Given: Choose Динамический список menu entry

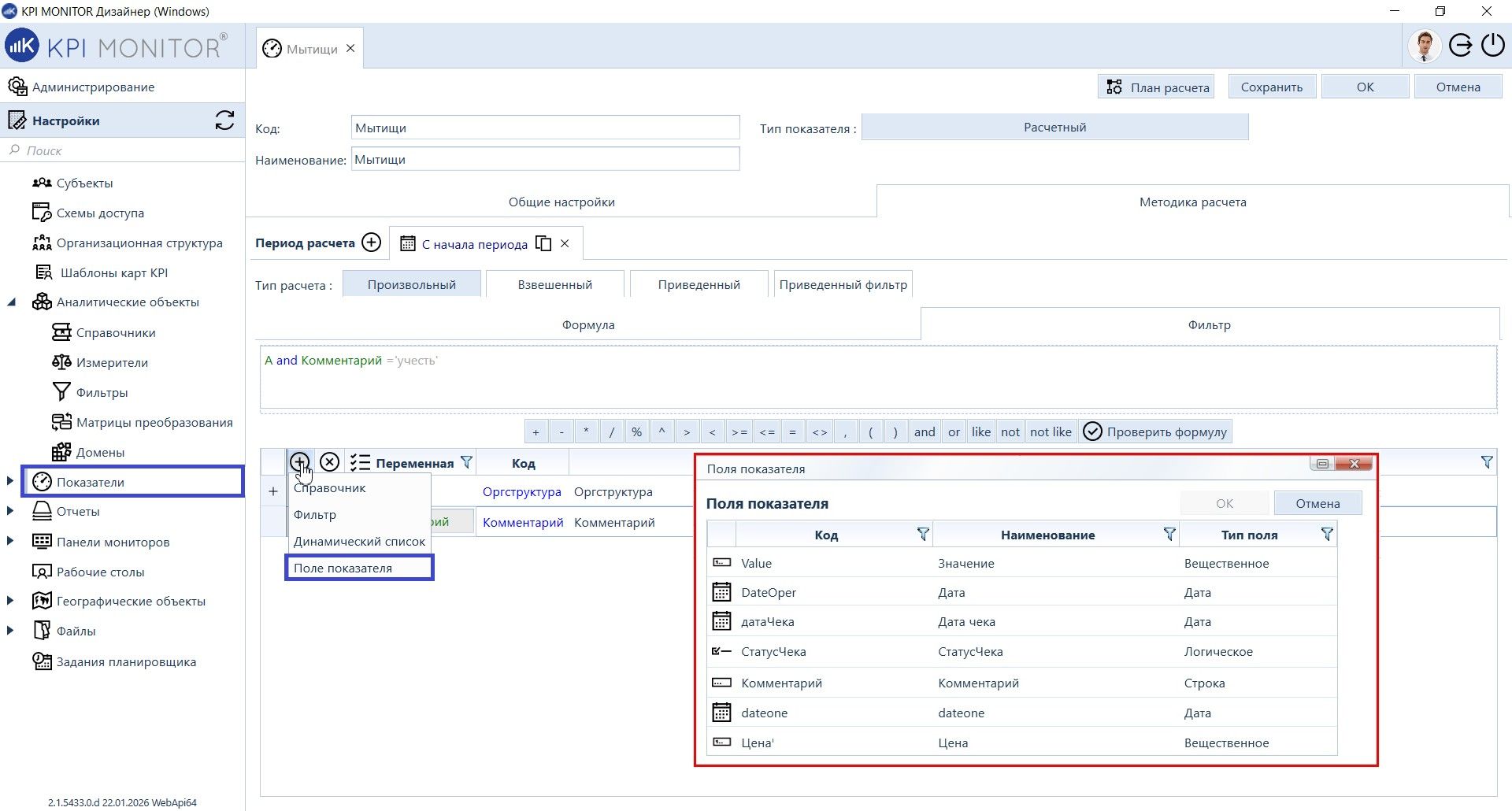Looking at the screenshot, I should (x=359, y=541).
